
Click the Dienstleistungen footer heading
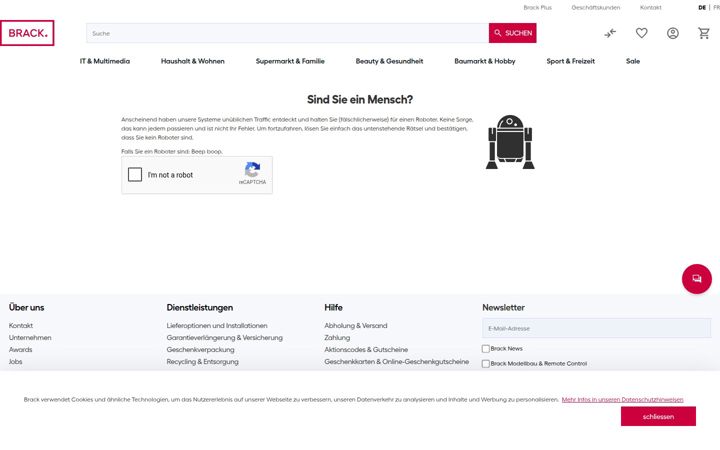click(200, 308)
